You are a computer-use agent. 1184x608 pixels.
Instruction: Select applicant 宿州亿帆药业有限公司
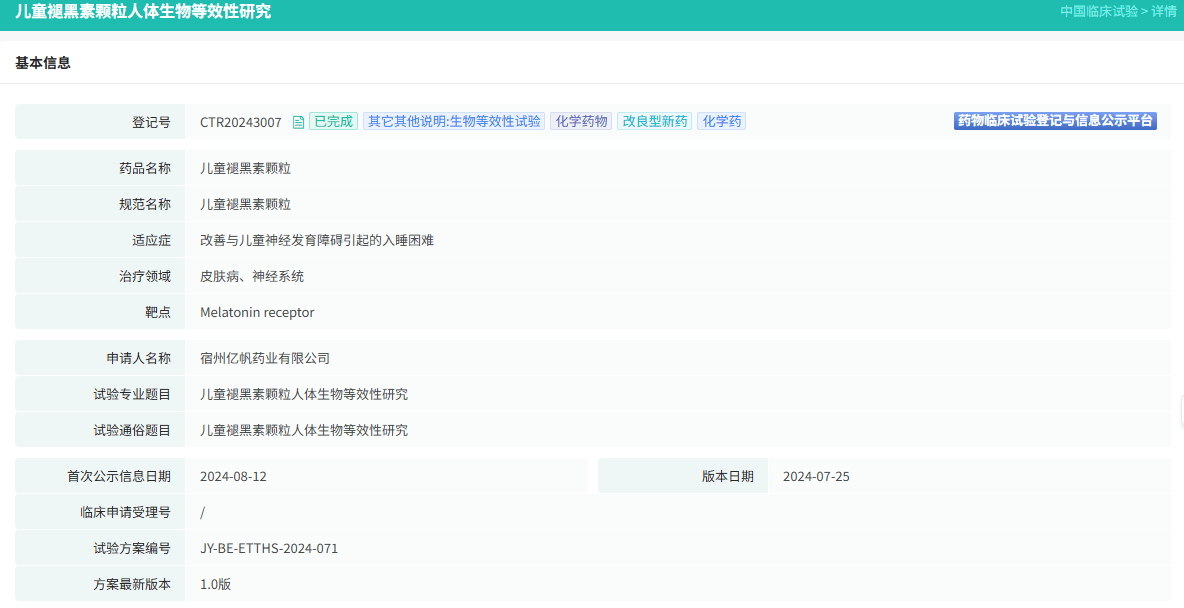[x=265, y=357]
